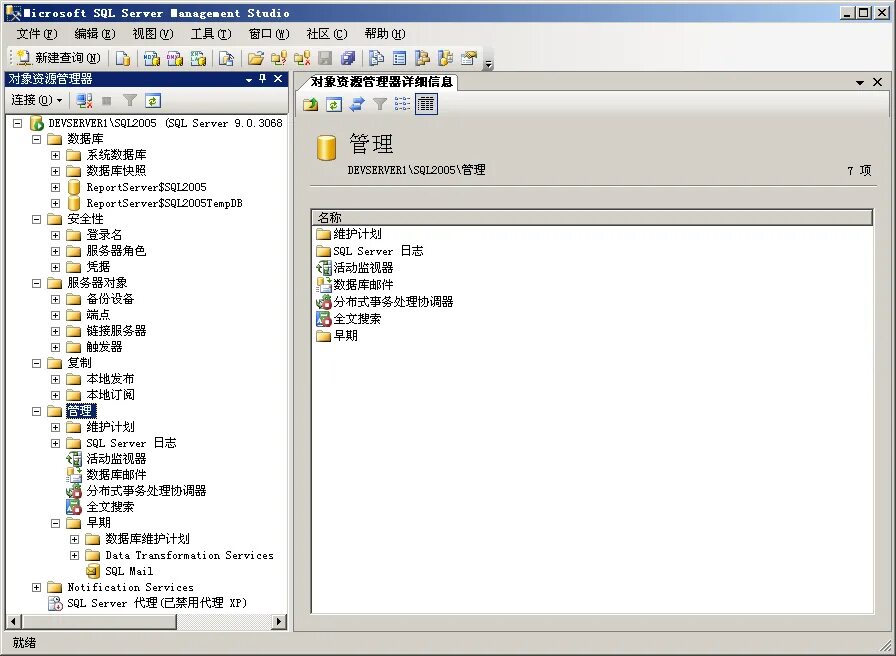Expand the 链接服务器 folder
The image size is (896, 656).
pyautogui.click(x=55, y=331)
